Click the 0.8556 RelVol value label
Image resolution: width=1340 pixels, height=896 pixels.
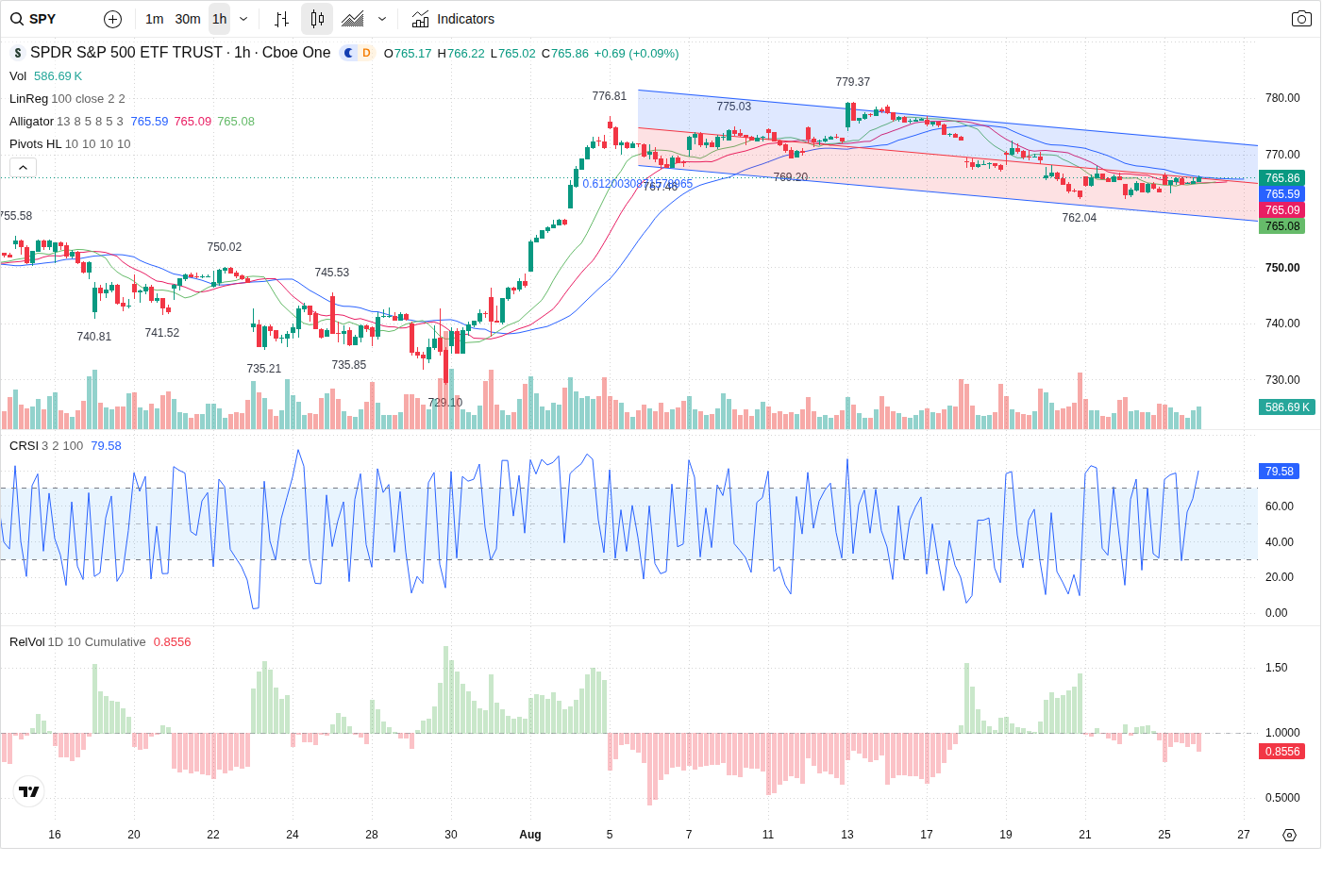pyautogui.click(x=1282, y=752)
